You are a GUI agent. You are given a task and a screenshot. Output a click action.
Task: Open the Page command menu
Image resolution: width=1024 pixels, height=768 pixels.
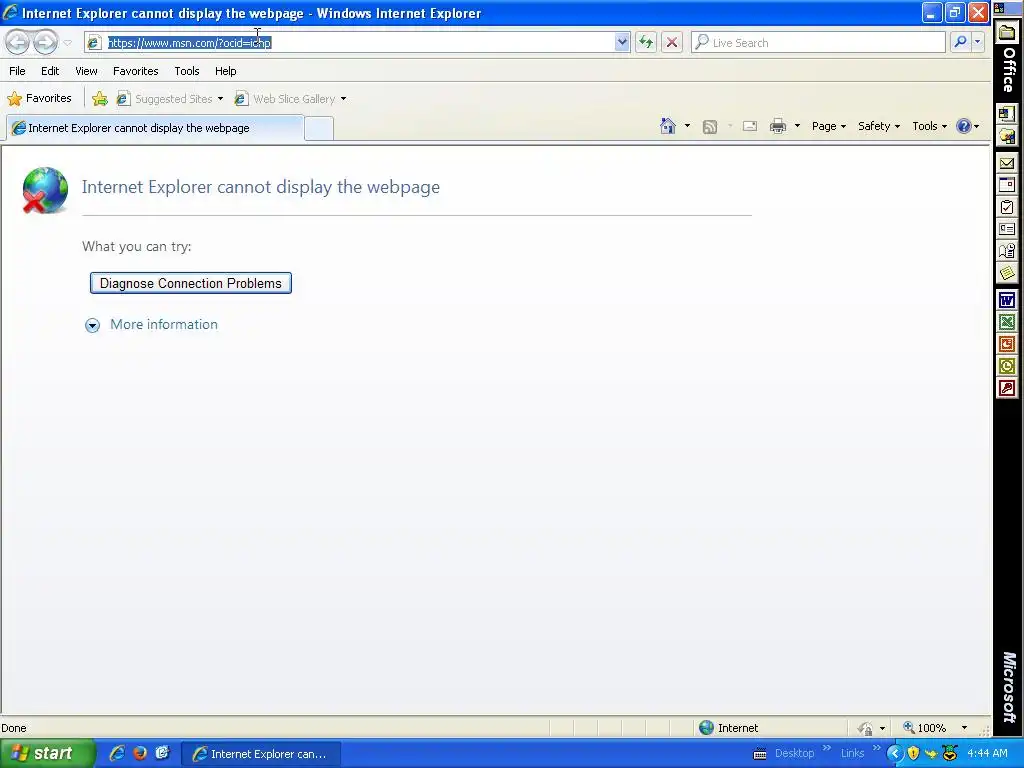[x=829, y=126]
